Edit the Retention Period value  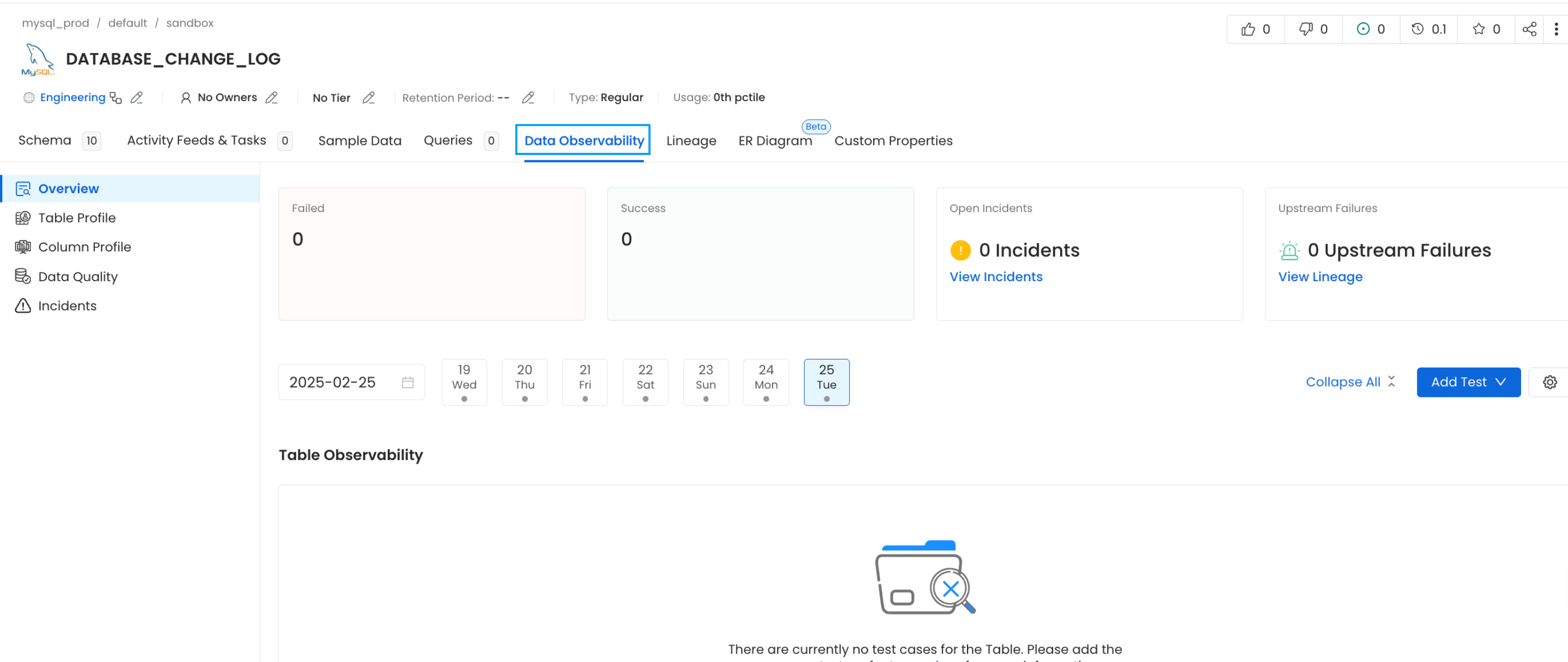coord(528,97)
